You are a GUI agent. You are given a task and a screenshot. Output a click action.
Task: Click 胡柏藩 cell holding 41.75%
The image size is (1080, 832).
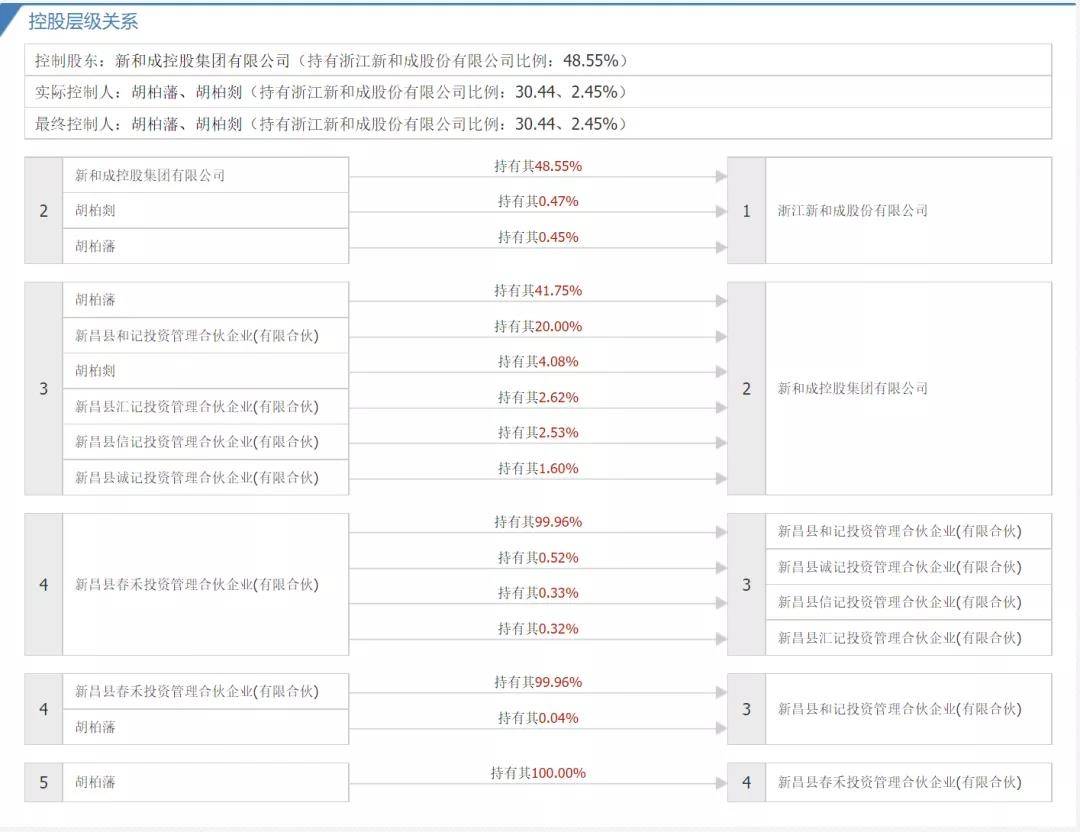205,300
